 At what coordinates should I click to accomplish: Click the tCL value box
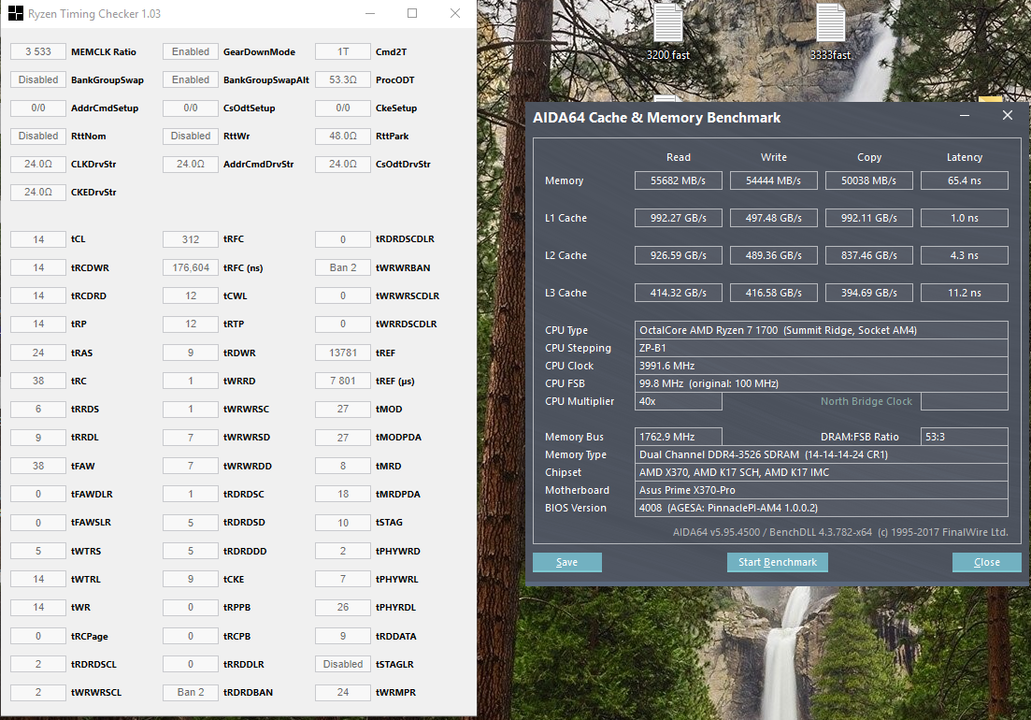pyautogui.click(x=38, y=239)
